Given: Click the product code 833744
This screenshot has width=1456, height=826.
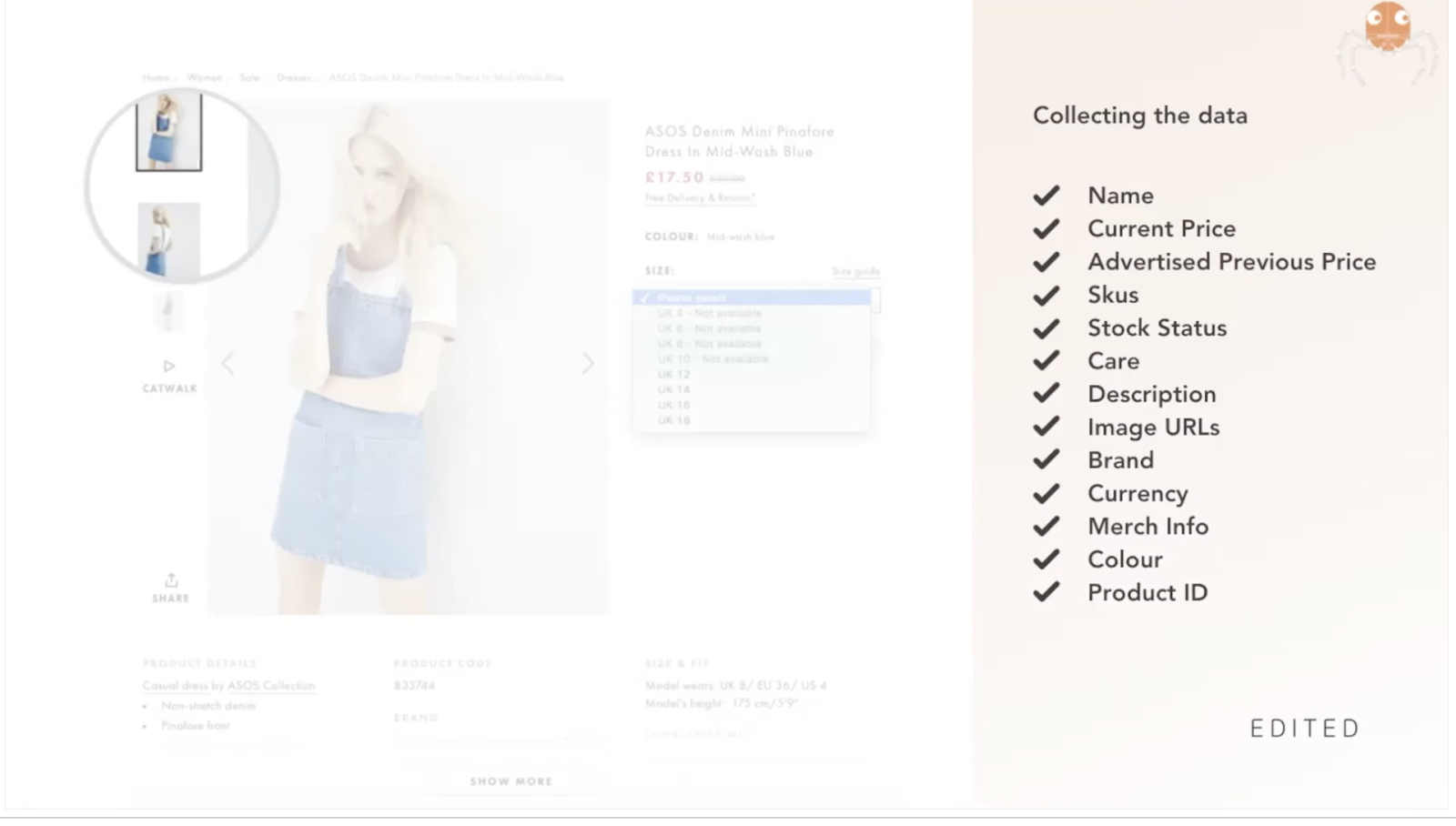Looking at the screenshot, I should click(x=414, y=685).
